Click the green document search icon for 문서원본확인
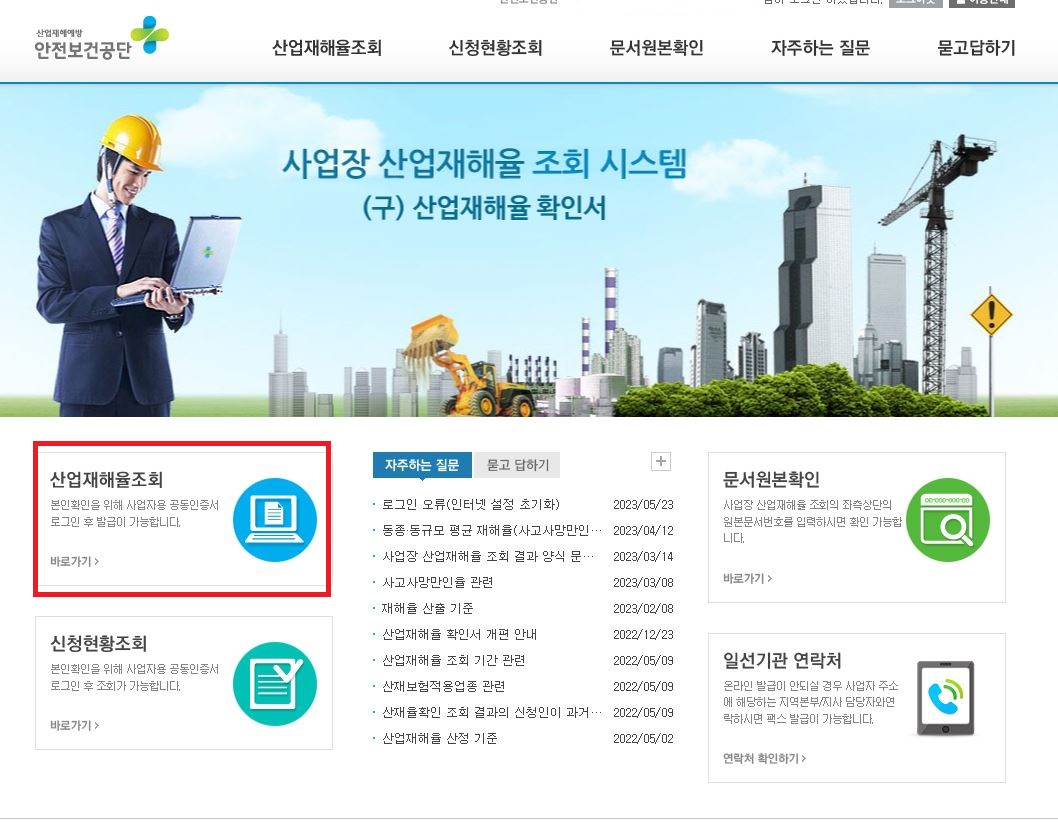The height and width of the screenshot is (822, 1058). [947, 520]
